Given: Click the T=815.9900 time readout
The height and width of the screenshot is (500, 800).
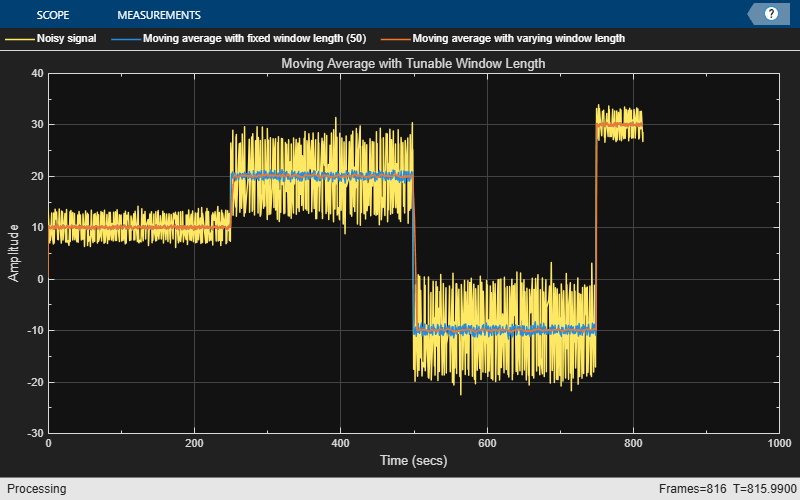Looking at the screenshot, I should [762, 489].
